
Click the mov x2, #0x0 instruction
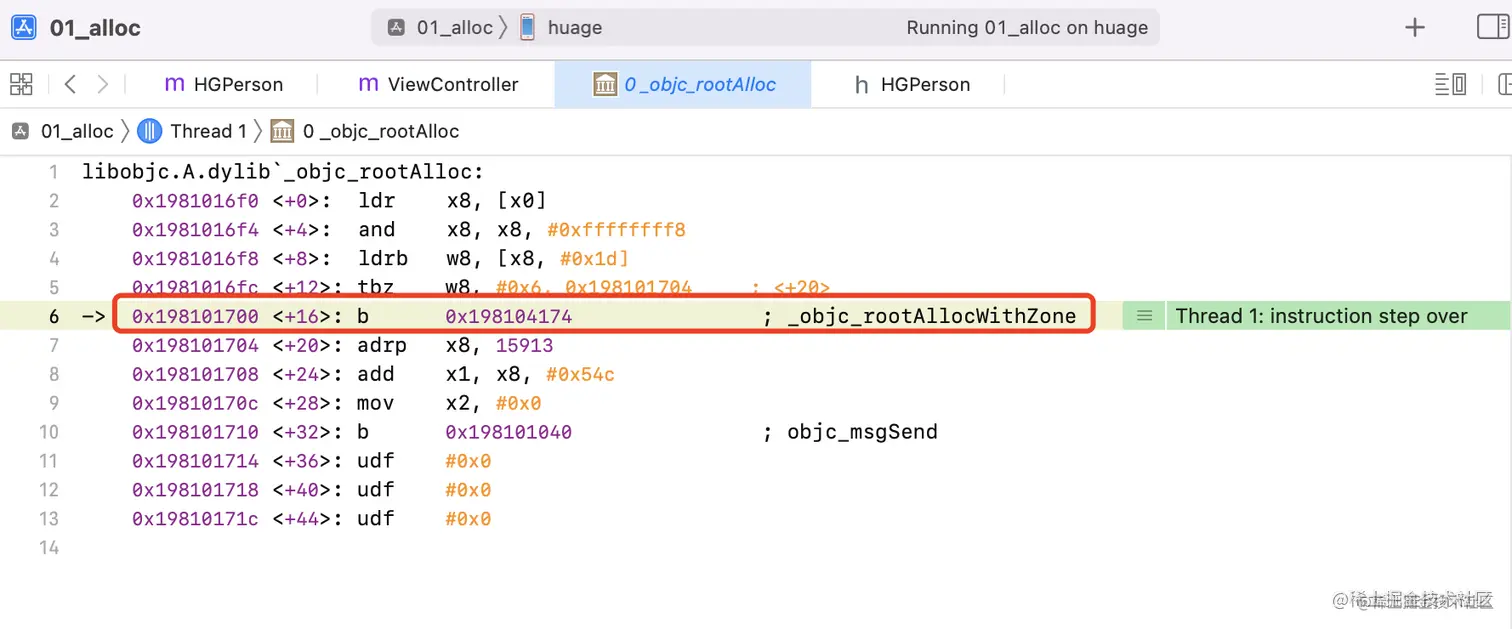336,403
